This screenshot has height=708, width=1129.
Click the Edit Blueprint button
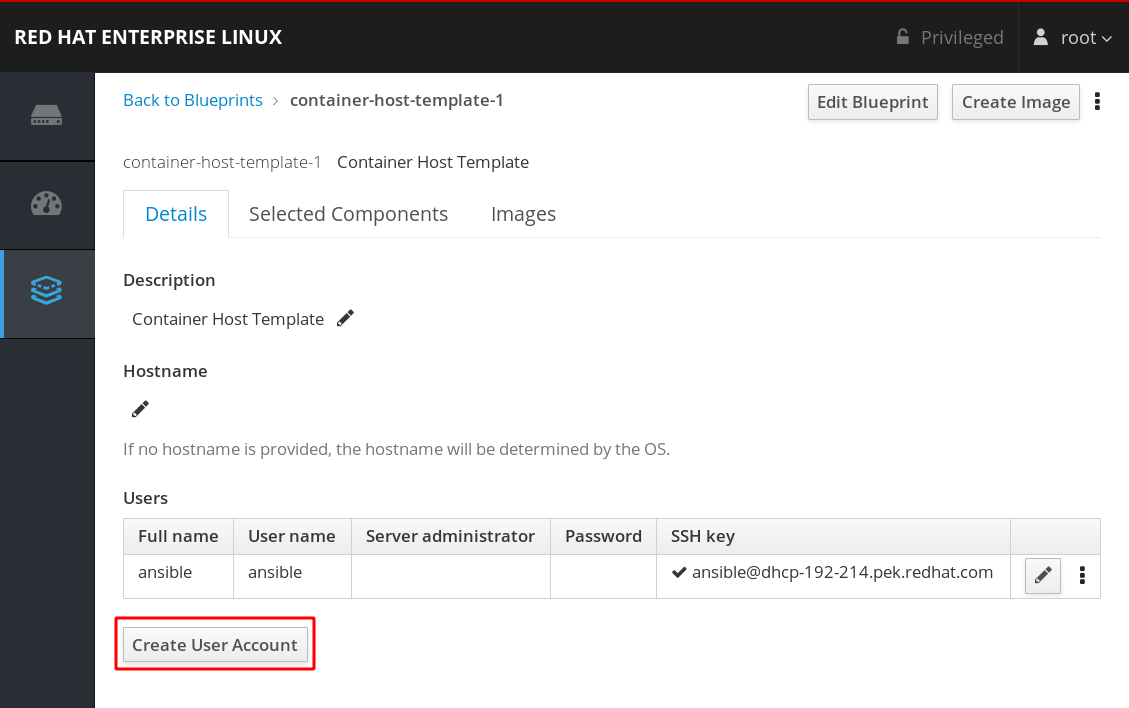(x=872, y=102)
